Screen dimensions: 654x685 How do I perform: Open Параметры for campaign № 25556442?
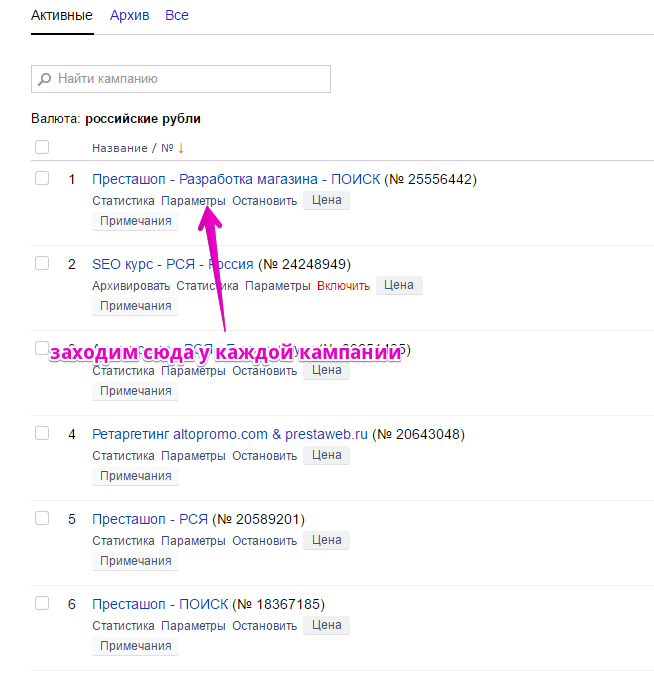point(193,200)
